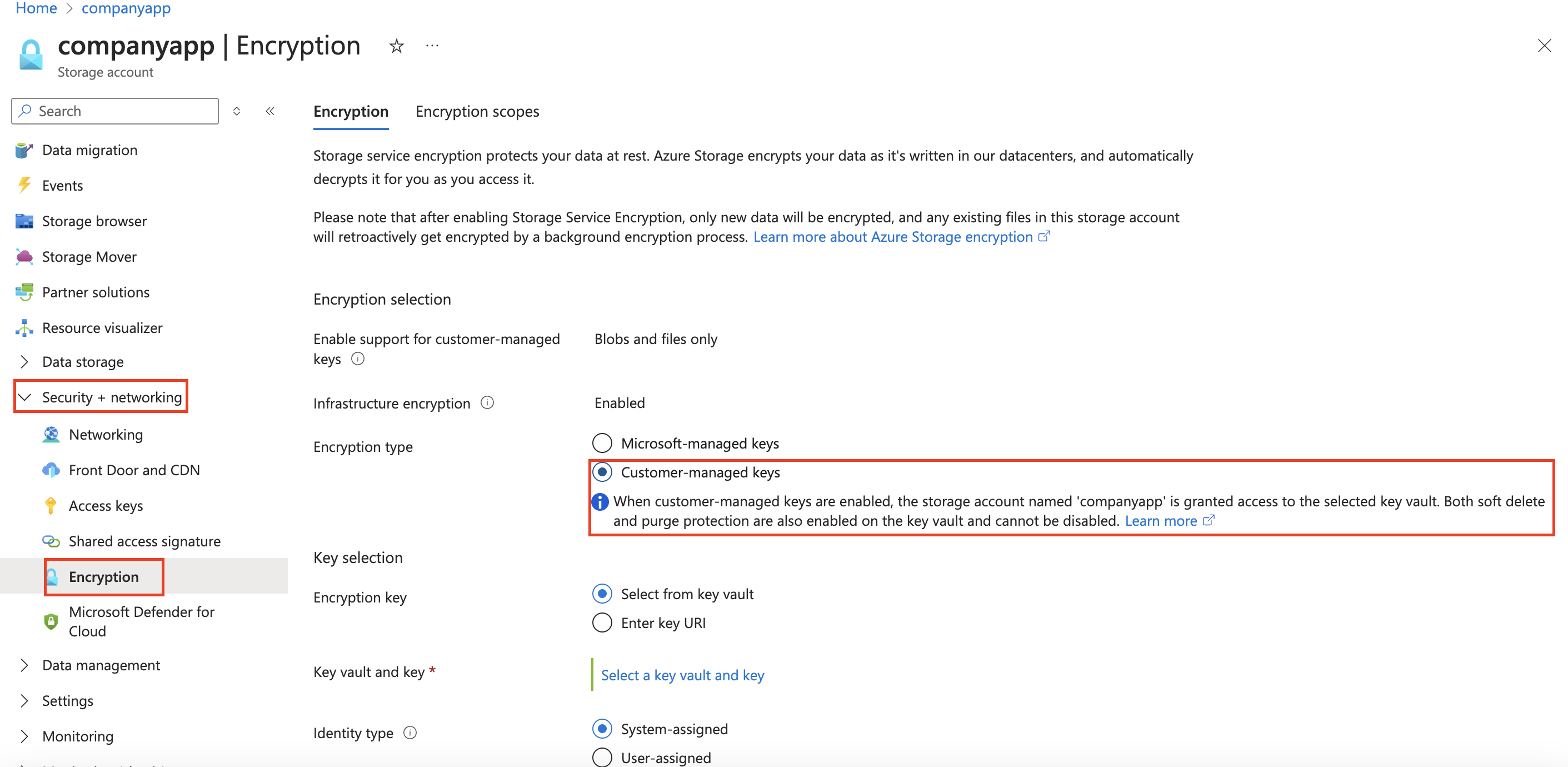Click the companyapp storage account lock icon
1568x767 pixels.
(31, 55)
